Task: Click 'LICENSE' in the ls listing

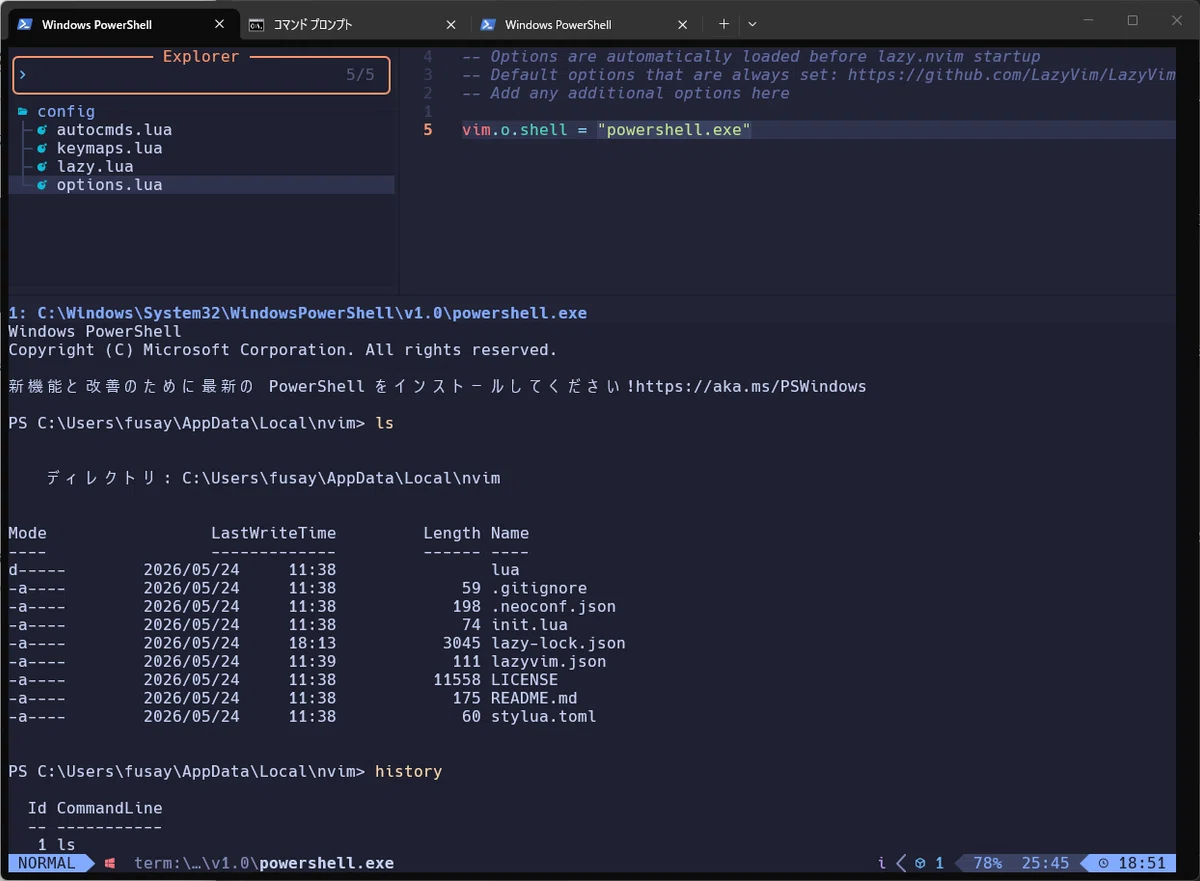Action: [x=525, y=680]
